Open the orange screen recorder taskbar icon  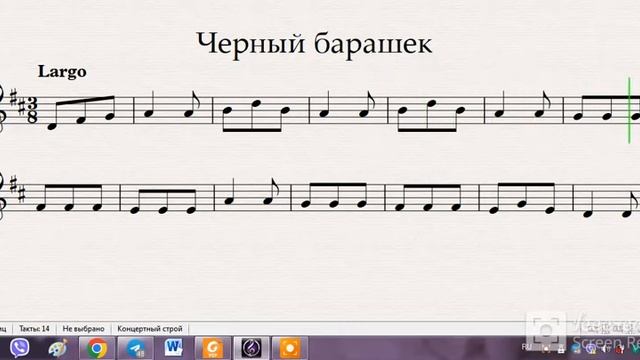pyautogui.click(x=290, y=348)
